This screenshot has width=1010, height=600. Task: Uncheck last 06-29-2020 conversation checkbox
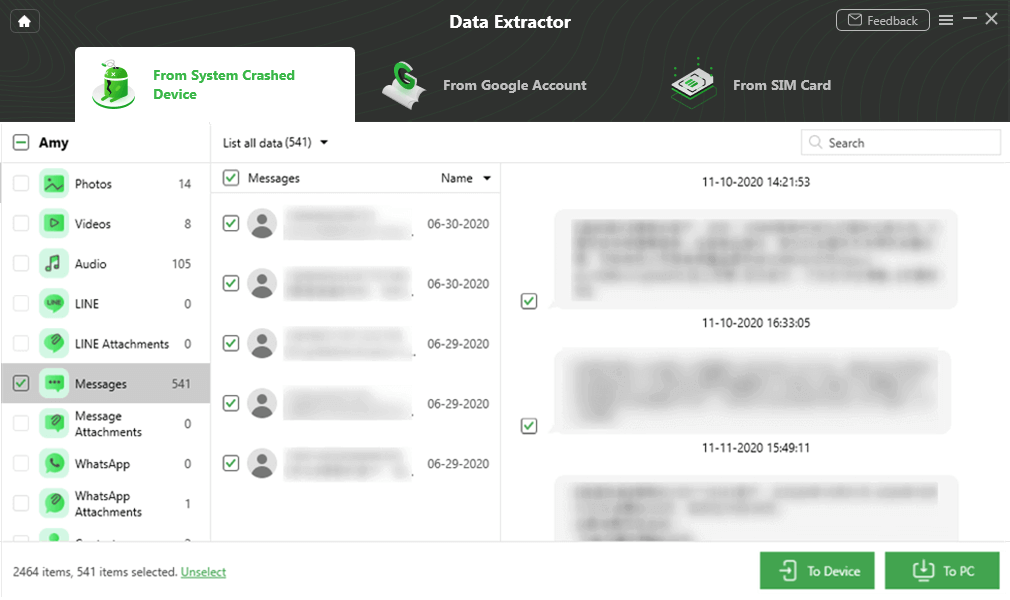(231, 463)
